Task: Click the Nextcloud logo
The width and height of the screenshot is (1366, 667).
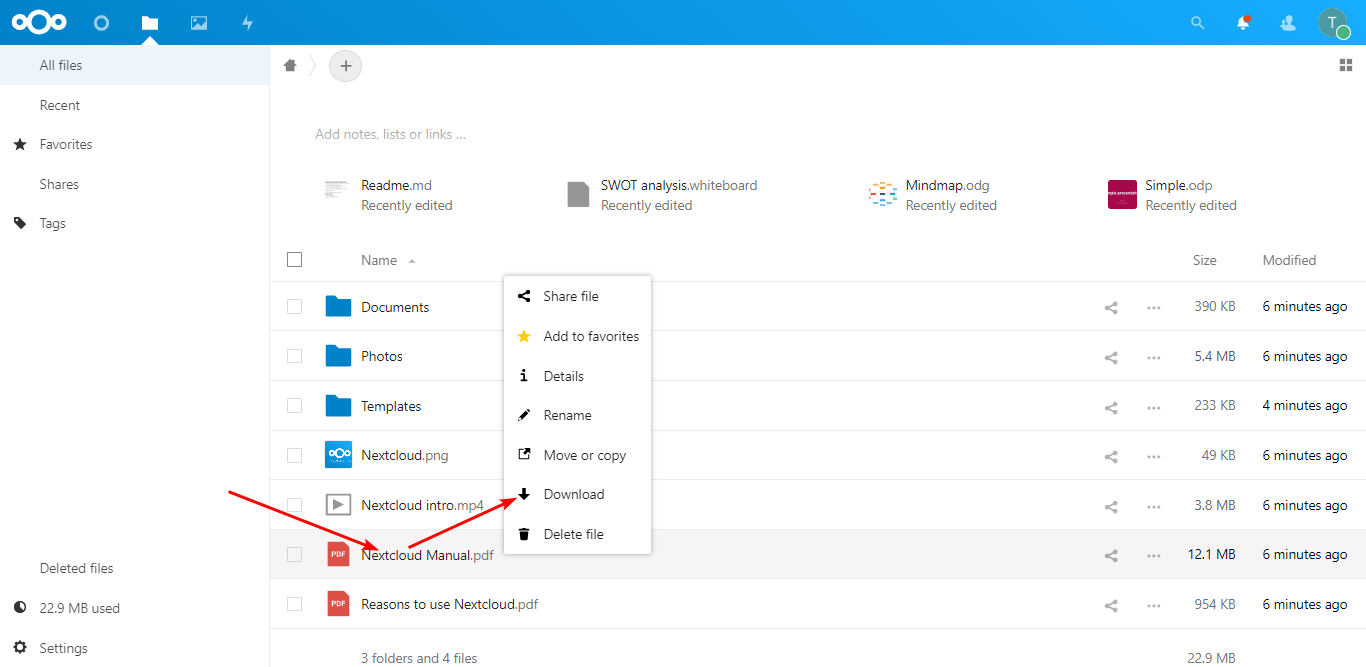Action: (39, 22)
